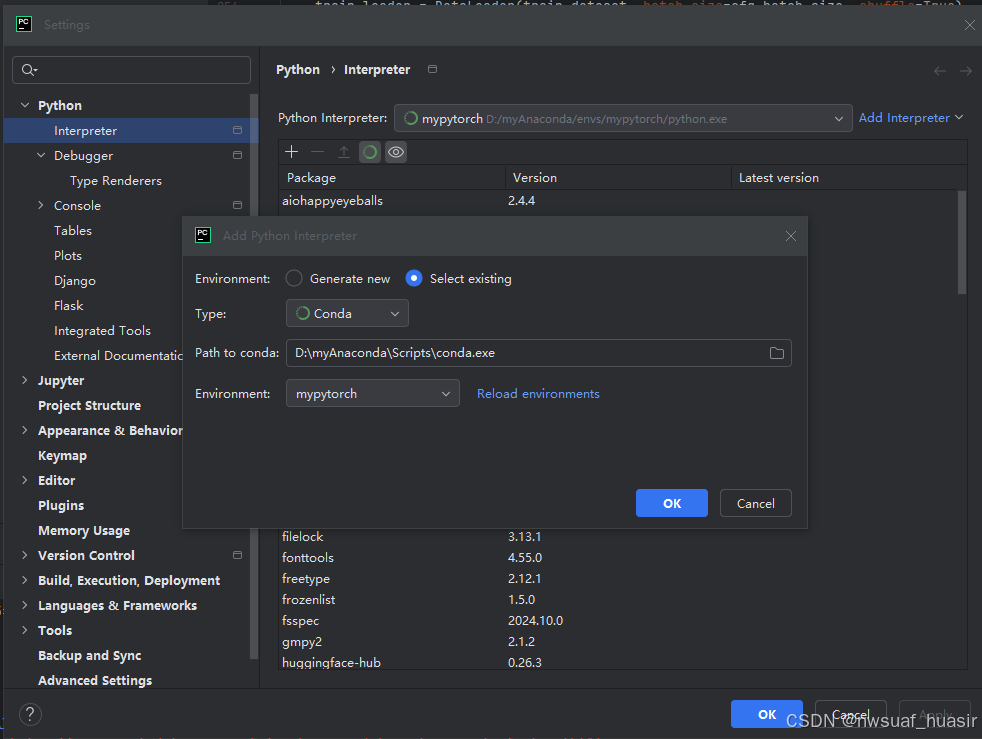Screen dimensions: 982x739
Task: Open Tables settings page
Action: tap(73, 230)
